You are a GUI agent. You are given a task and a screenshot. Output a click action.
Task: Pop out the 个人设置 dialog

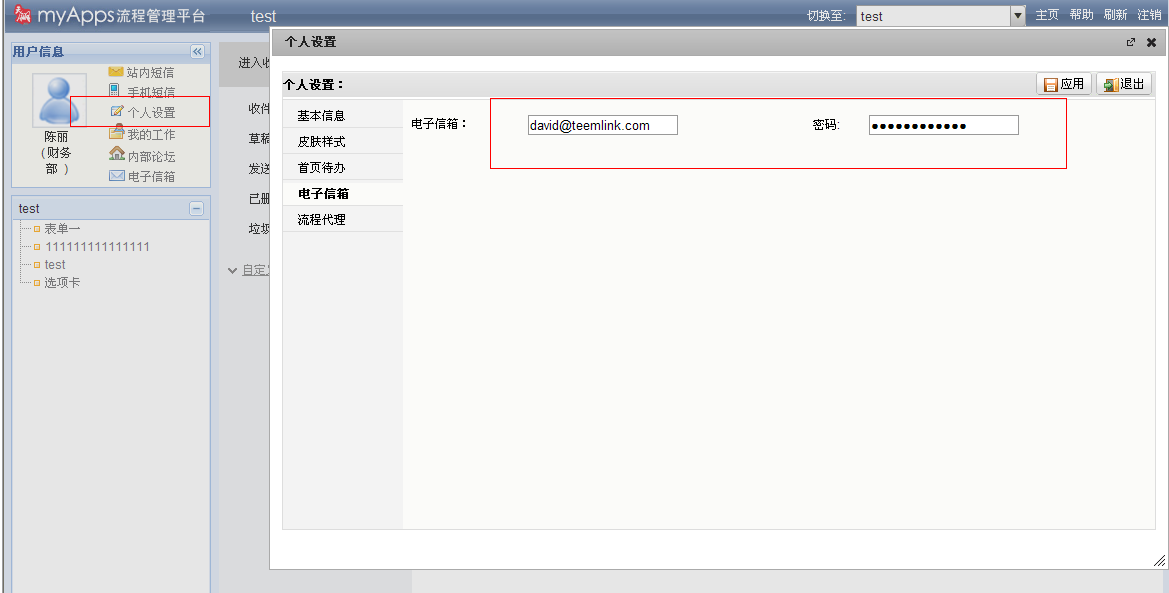click(x=1131, y=43)
